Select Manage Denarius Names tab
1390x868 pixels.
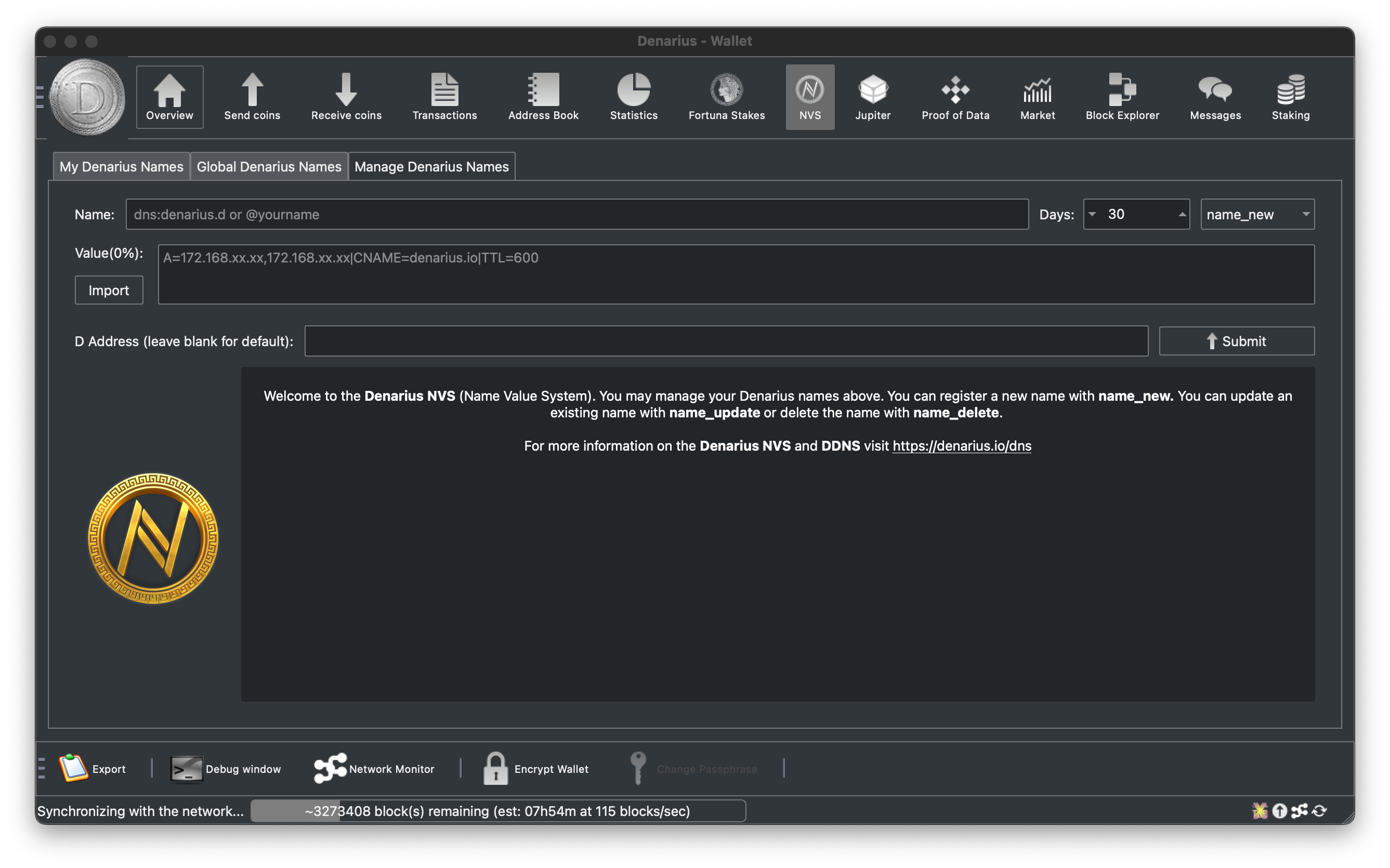coord(432,166)
